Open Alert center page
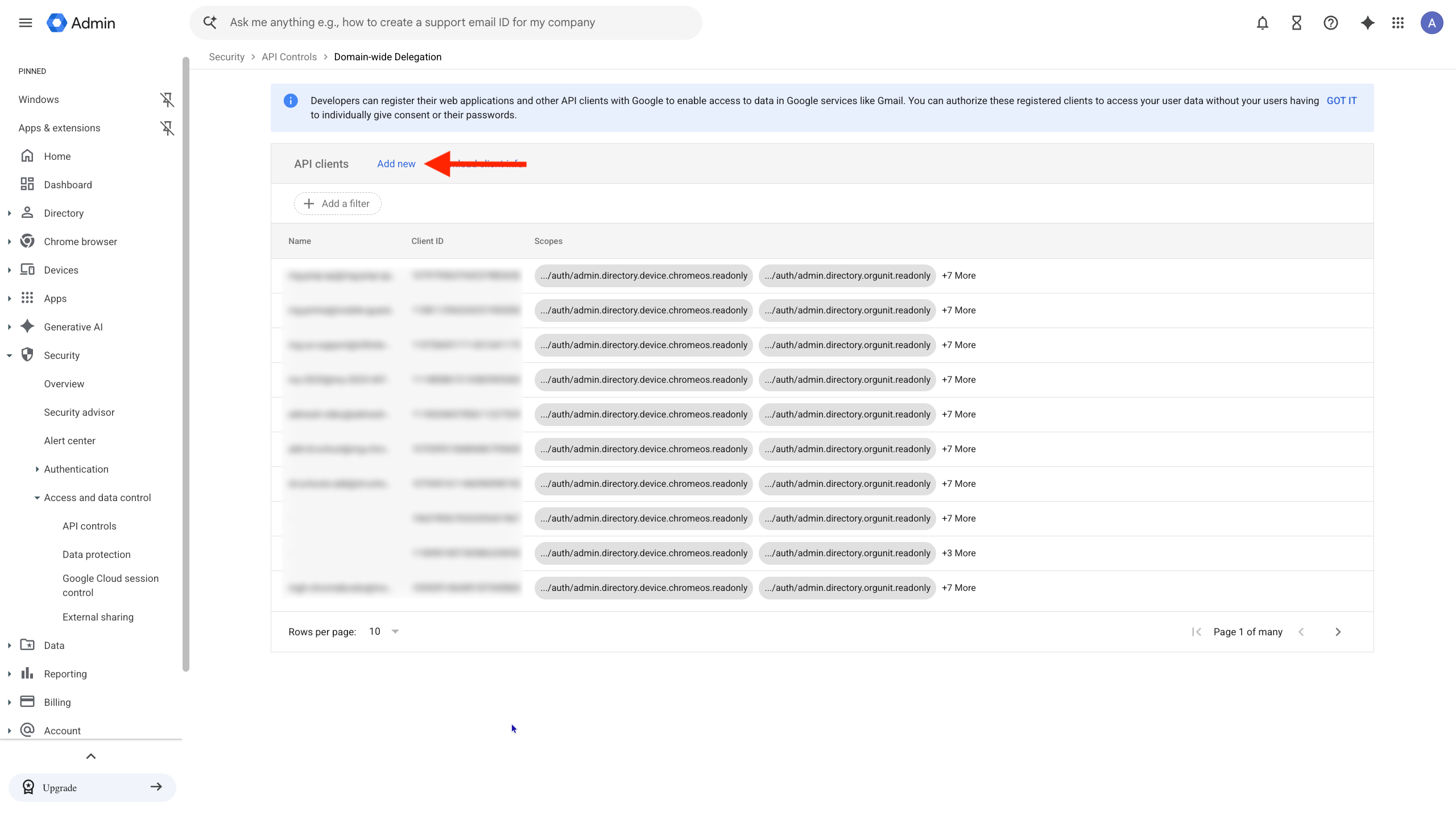The width and height of the screenshot is (1456, 819). pos(69,441)
